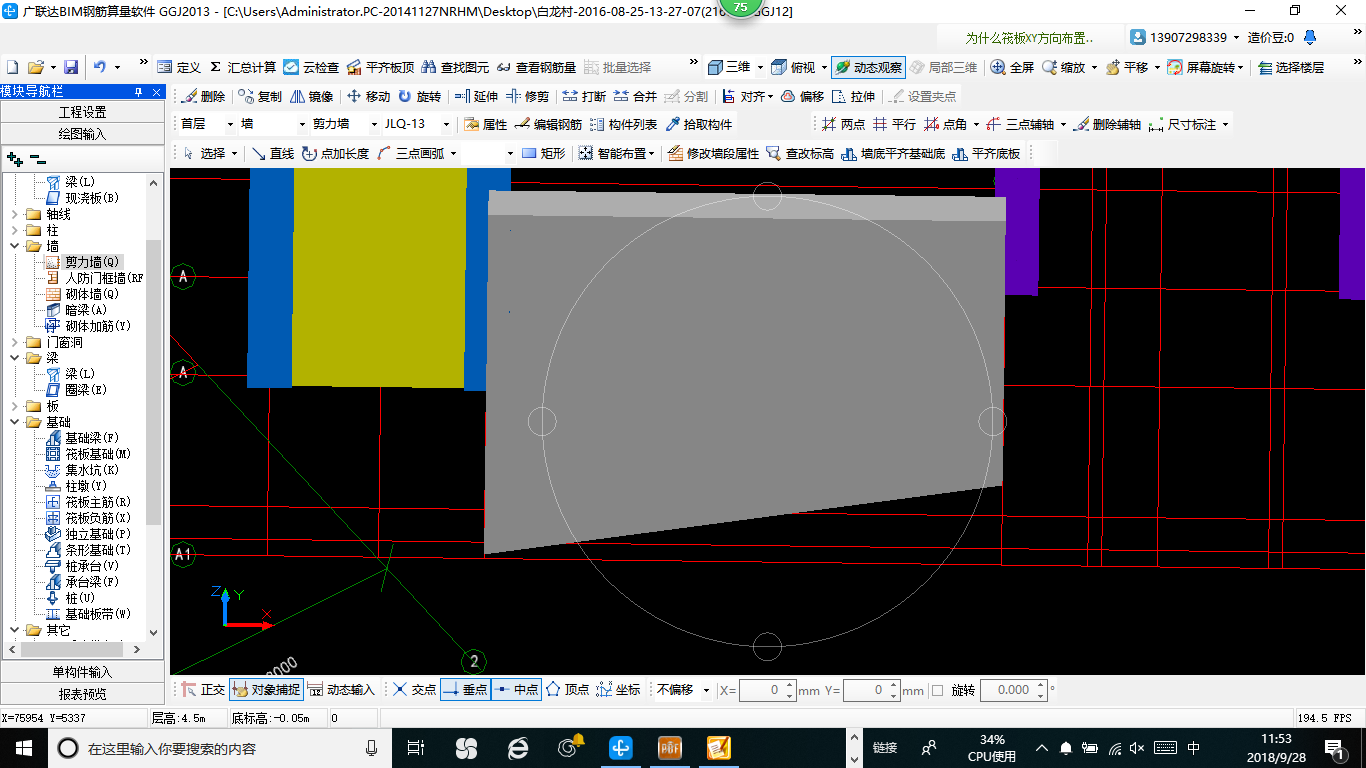
Task: Toggle 动态观察 dynamic orbit
Action: coord(868,67)
